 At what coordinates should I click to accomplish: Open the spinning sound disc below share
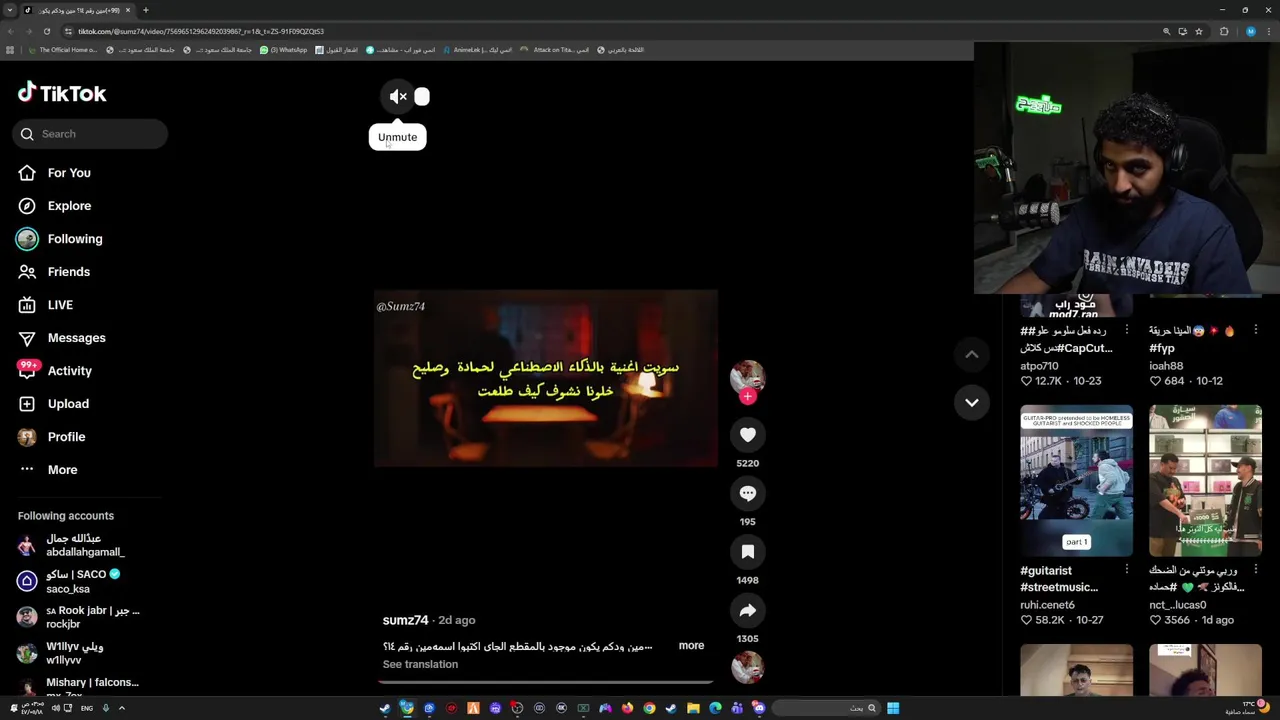coord(747,668)
